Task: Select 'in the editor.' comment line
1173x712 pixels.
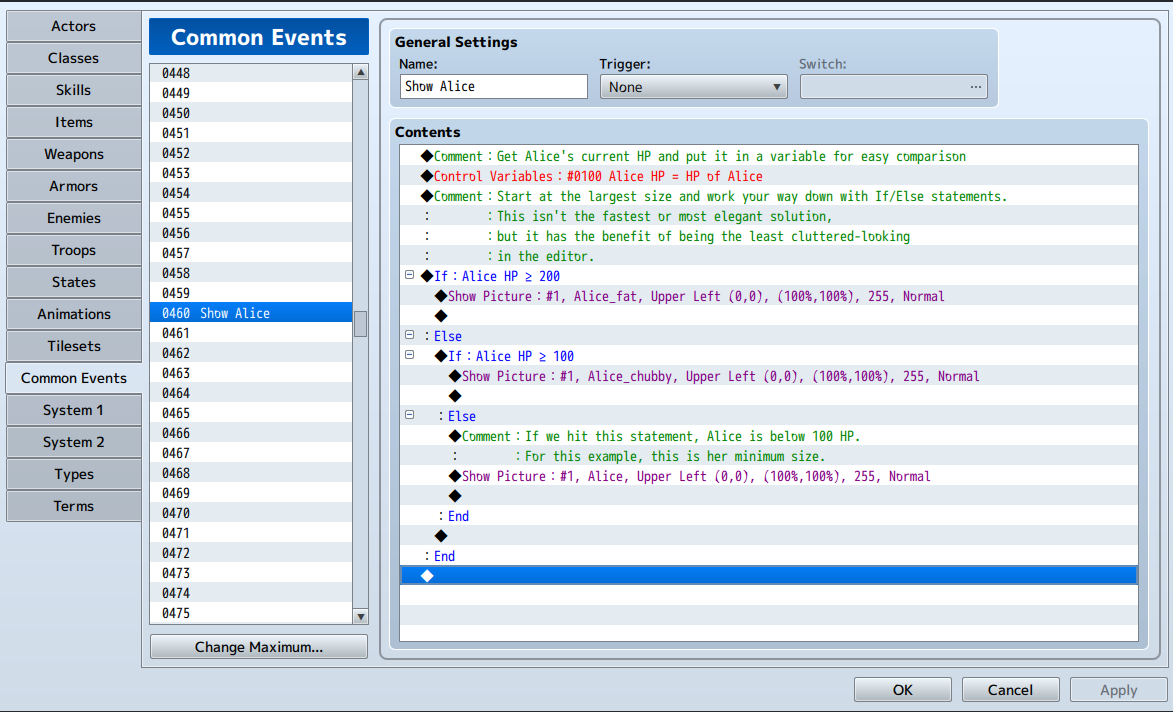Action: point(769,257)
